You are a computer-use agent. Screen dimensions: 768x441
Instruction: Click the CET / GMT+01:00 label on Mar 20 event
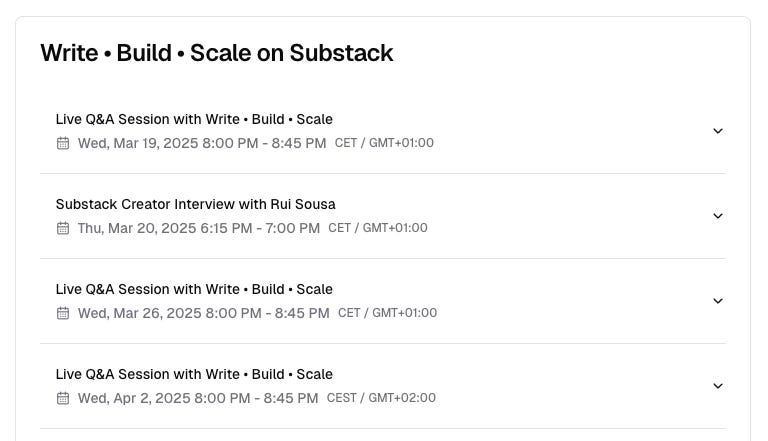(378, 228)
